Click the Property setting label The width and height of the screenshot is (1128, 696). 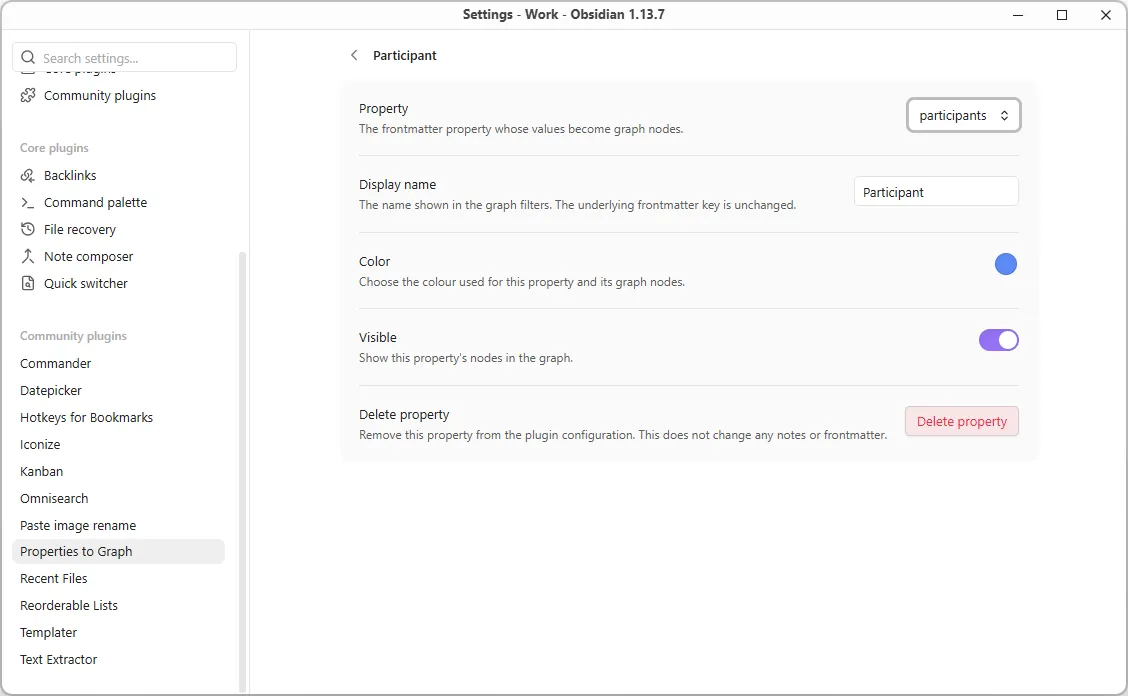pos(383,109)
